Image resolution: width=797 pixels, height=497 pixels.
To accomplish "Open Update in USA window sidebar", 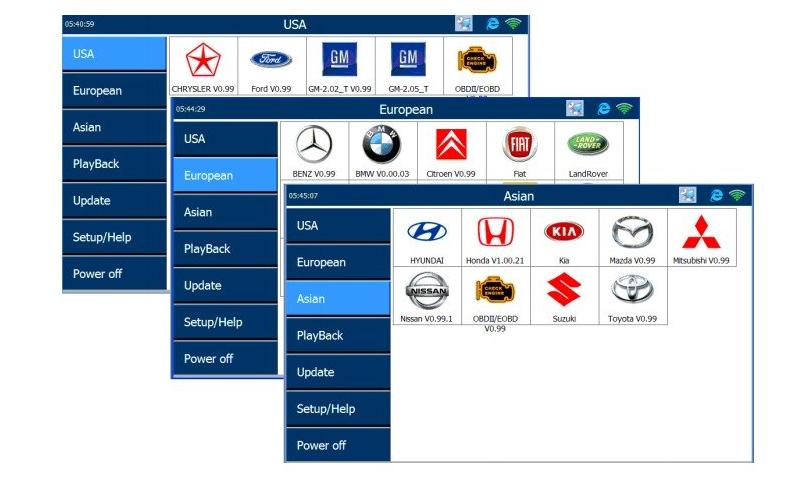I will pyautogui.click(x=114, y=200).
